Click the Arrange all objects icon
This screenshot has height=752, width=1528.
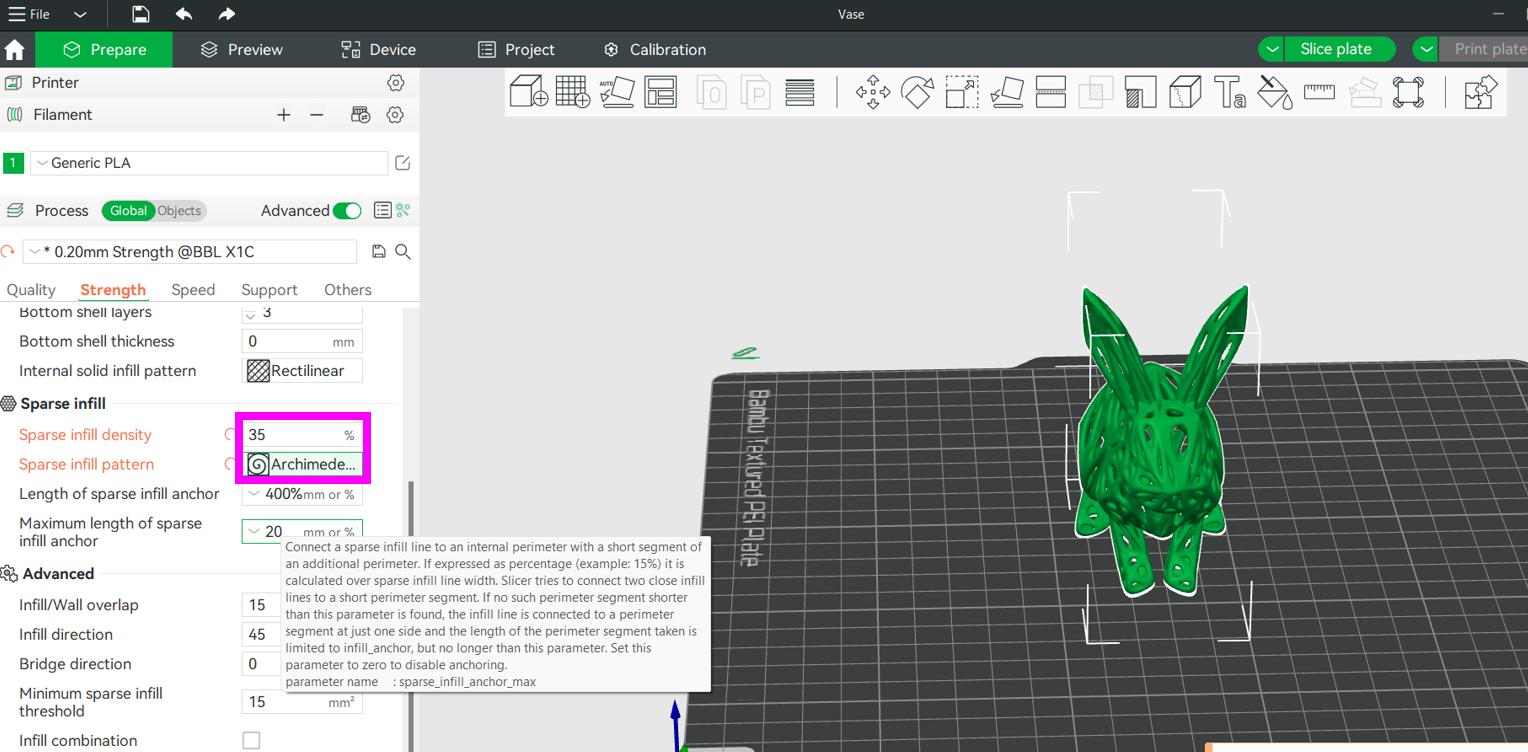click(661, 92)
